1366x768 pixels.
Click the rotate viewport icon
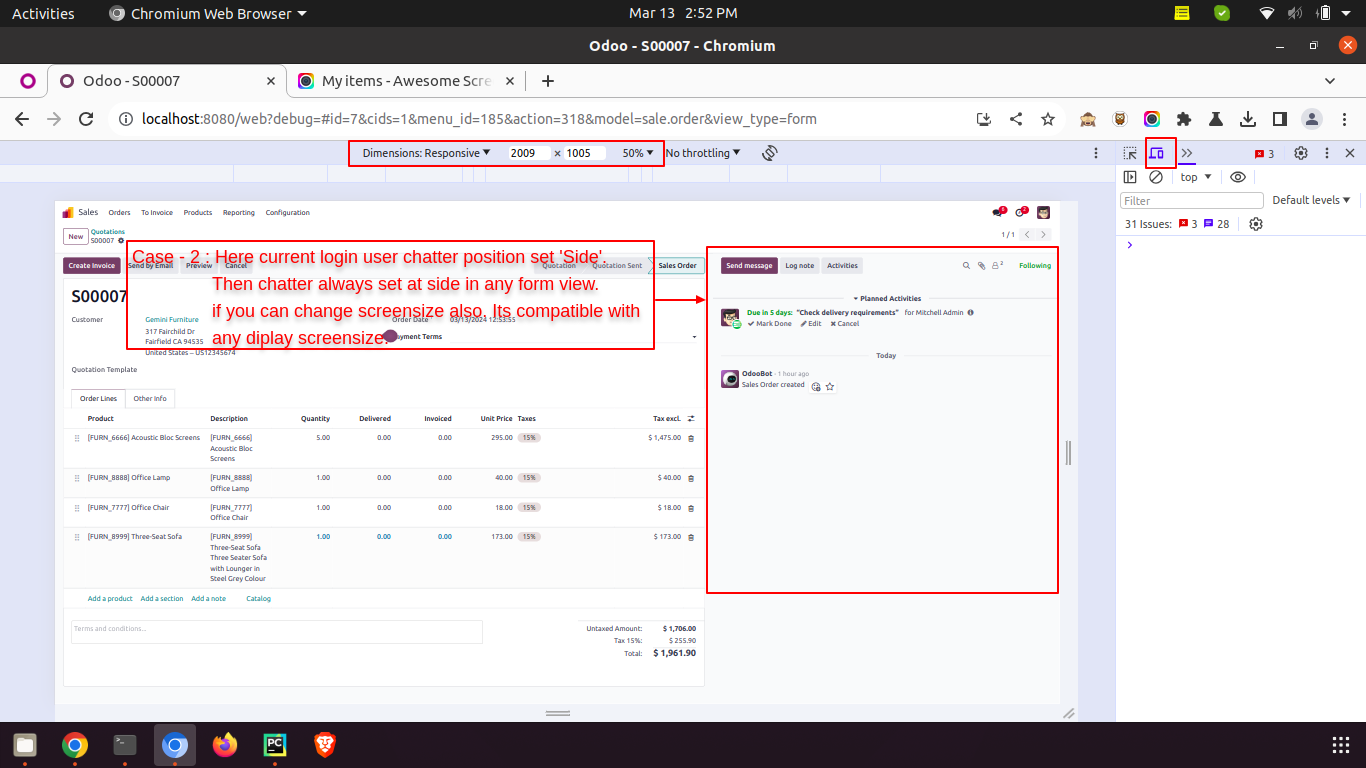click(x=769, y=153)
